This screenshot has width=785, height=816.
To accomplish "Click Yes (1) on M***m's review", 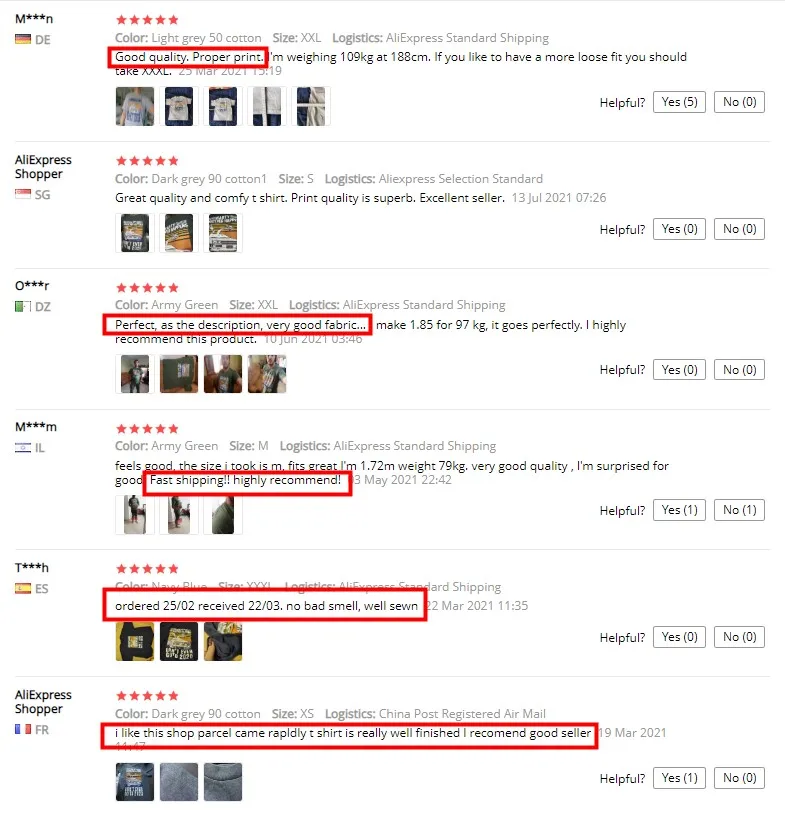I will click(679, 510).
